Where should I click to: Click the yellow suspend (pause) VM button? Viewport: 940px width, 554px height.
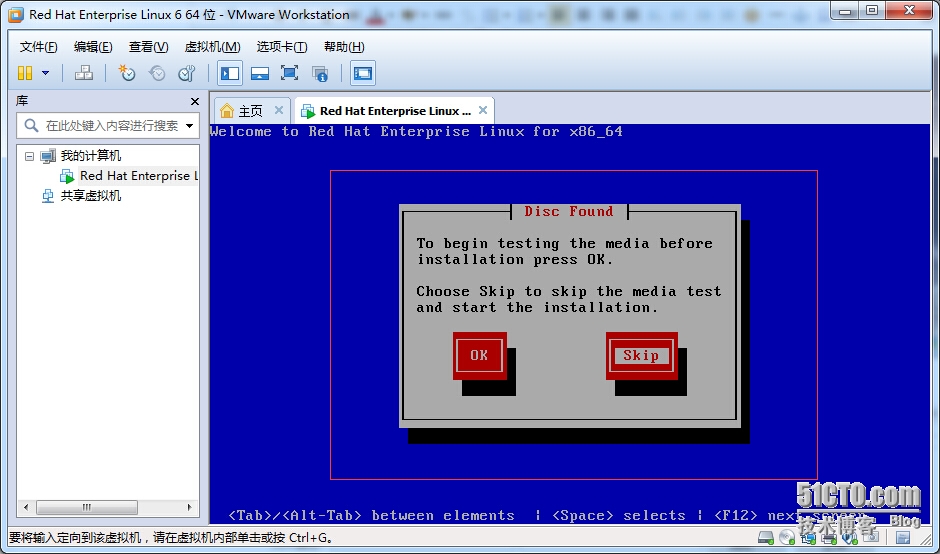[x=25, y=73]
